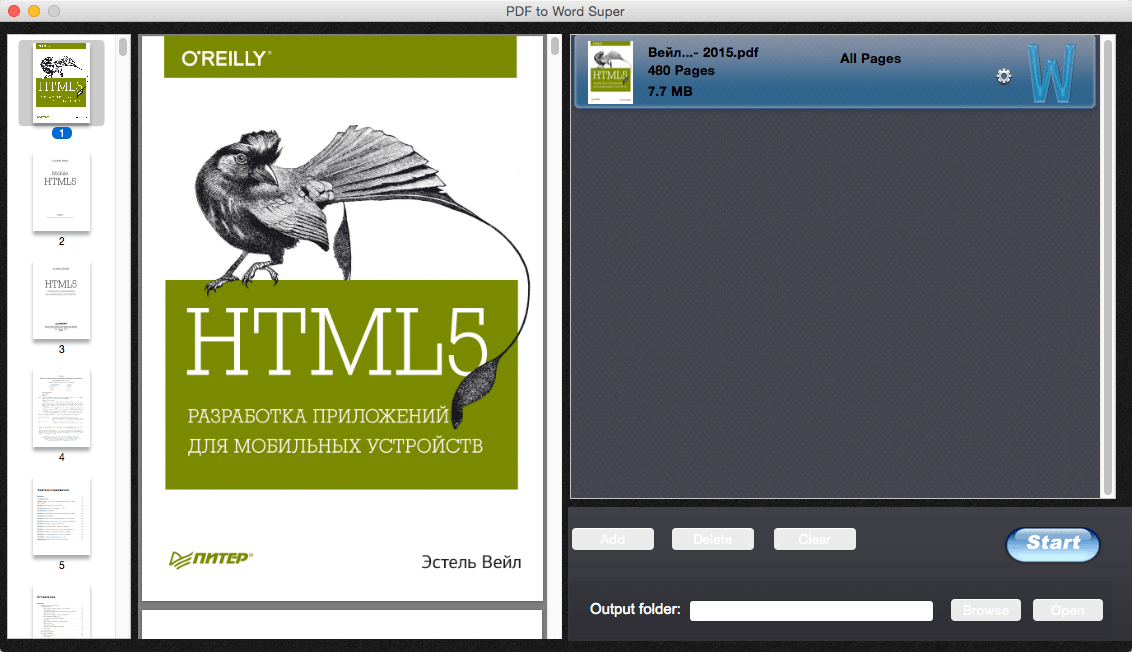Open the output folder
This screenshot has height=652, width=1132.
pyautogui.click(x=1067, y=610)
